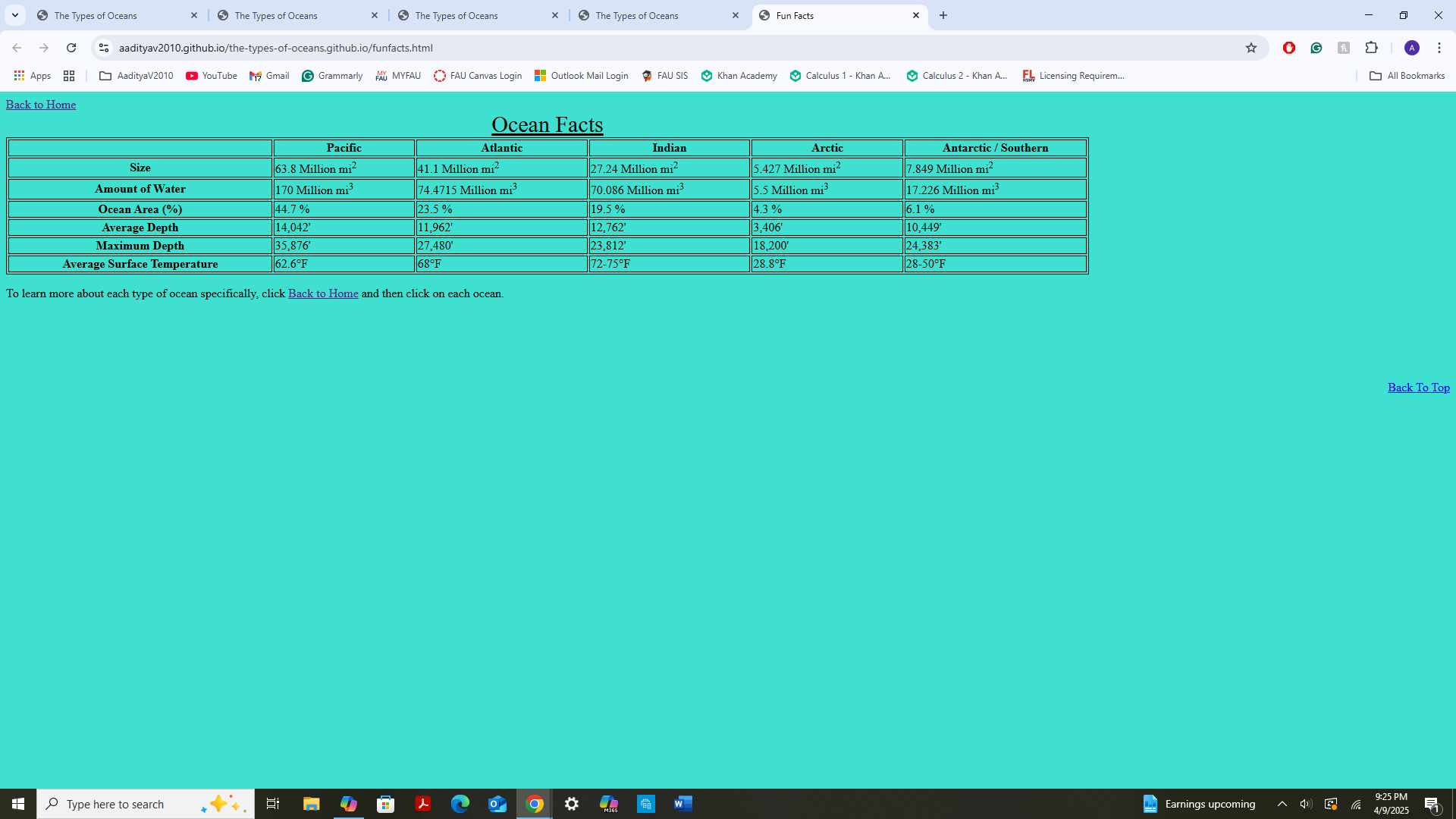Bookmark this tab with star icon
Viewport: 1456px width, 819px height.
click(1251, 48)
